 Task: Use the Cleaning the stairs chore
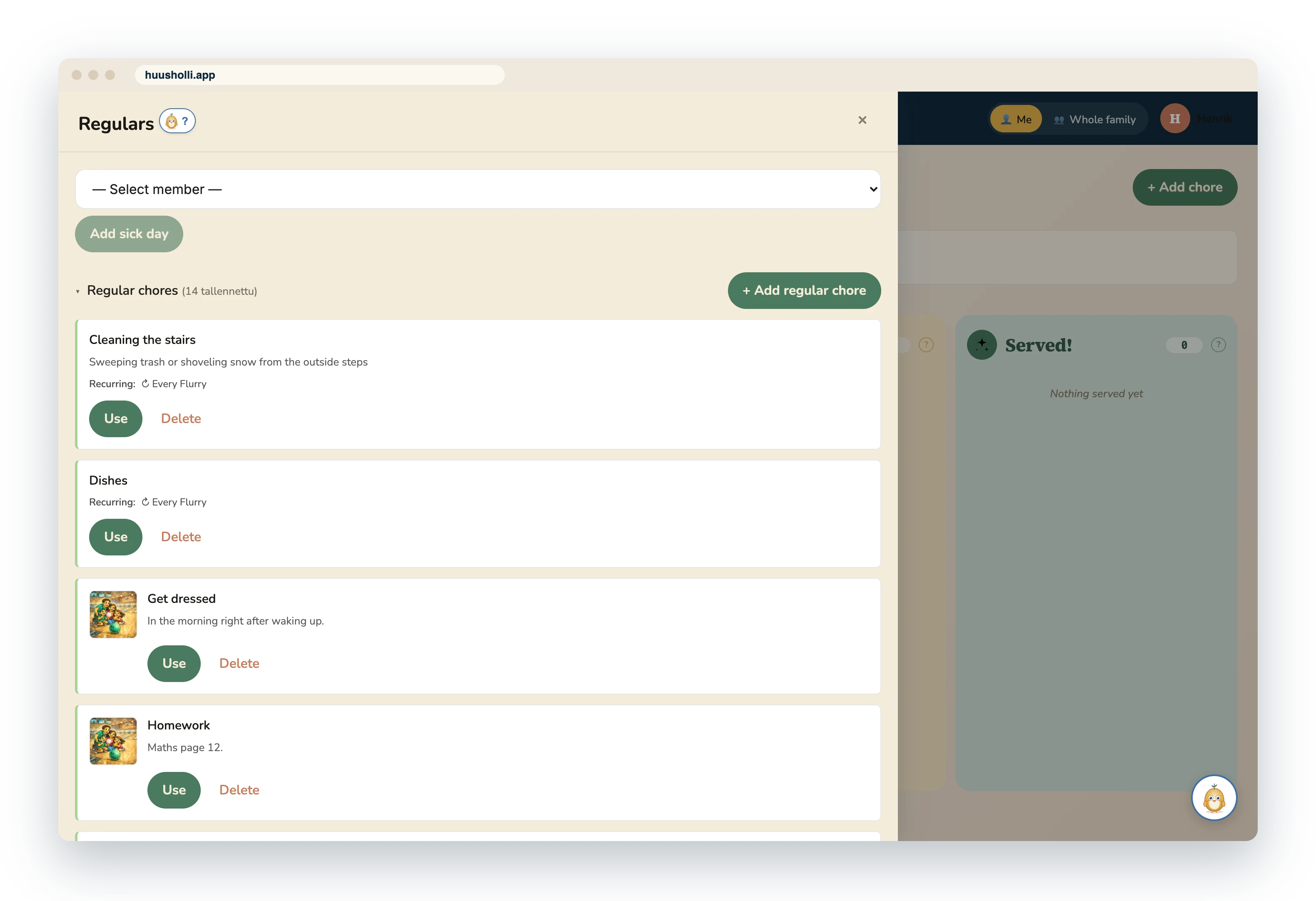(115, 418)
